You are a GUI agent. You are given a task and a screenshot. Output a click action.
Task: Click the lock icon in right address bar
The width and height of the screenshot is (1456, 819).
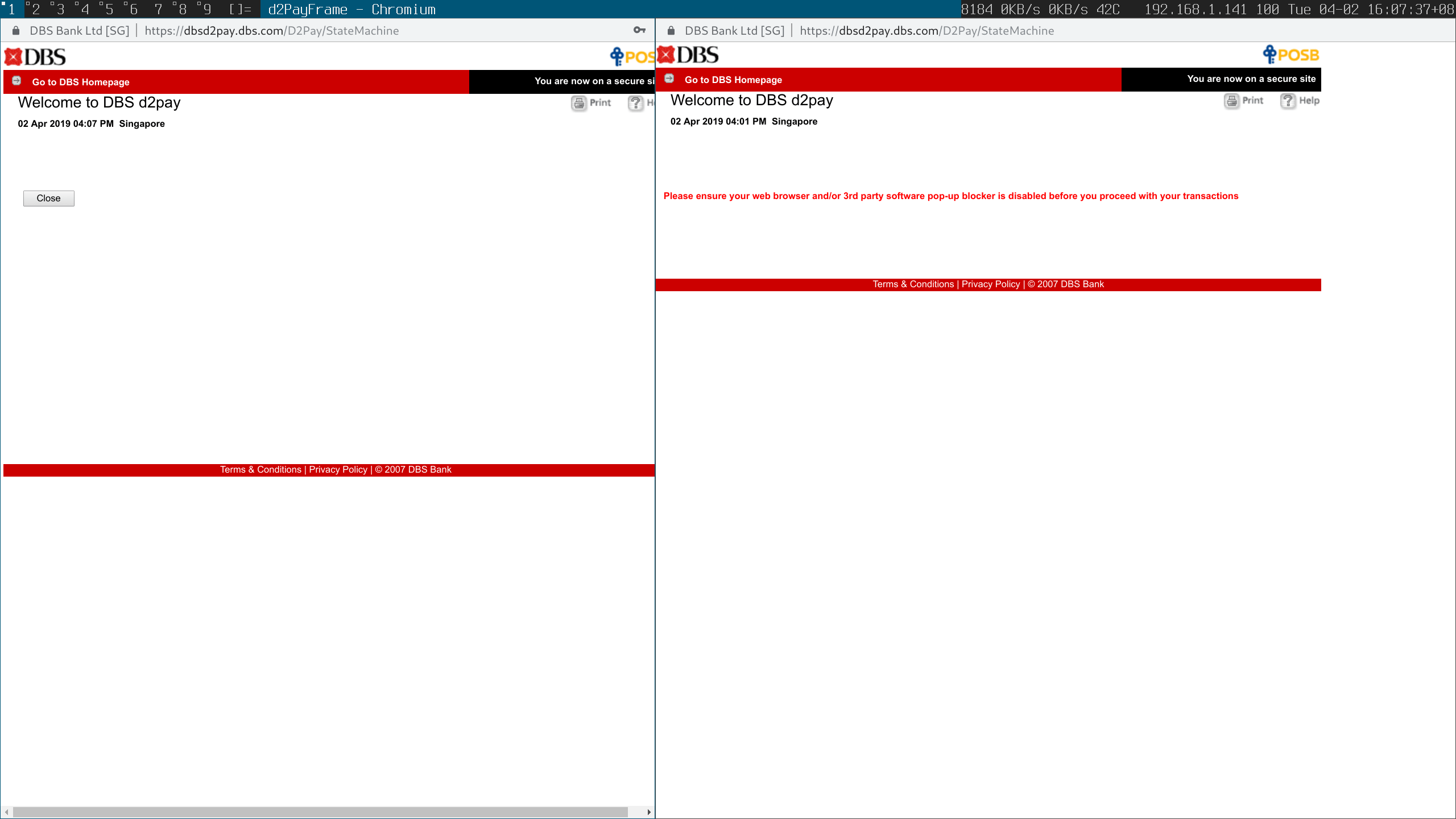pos(671,31)
